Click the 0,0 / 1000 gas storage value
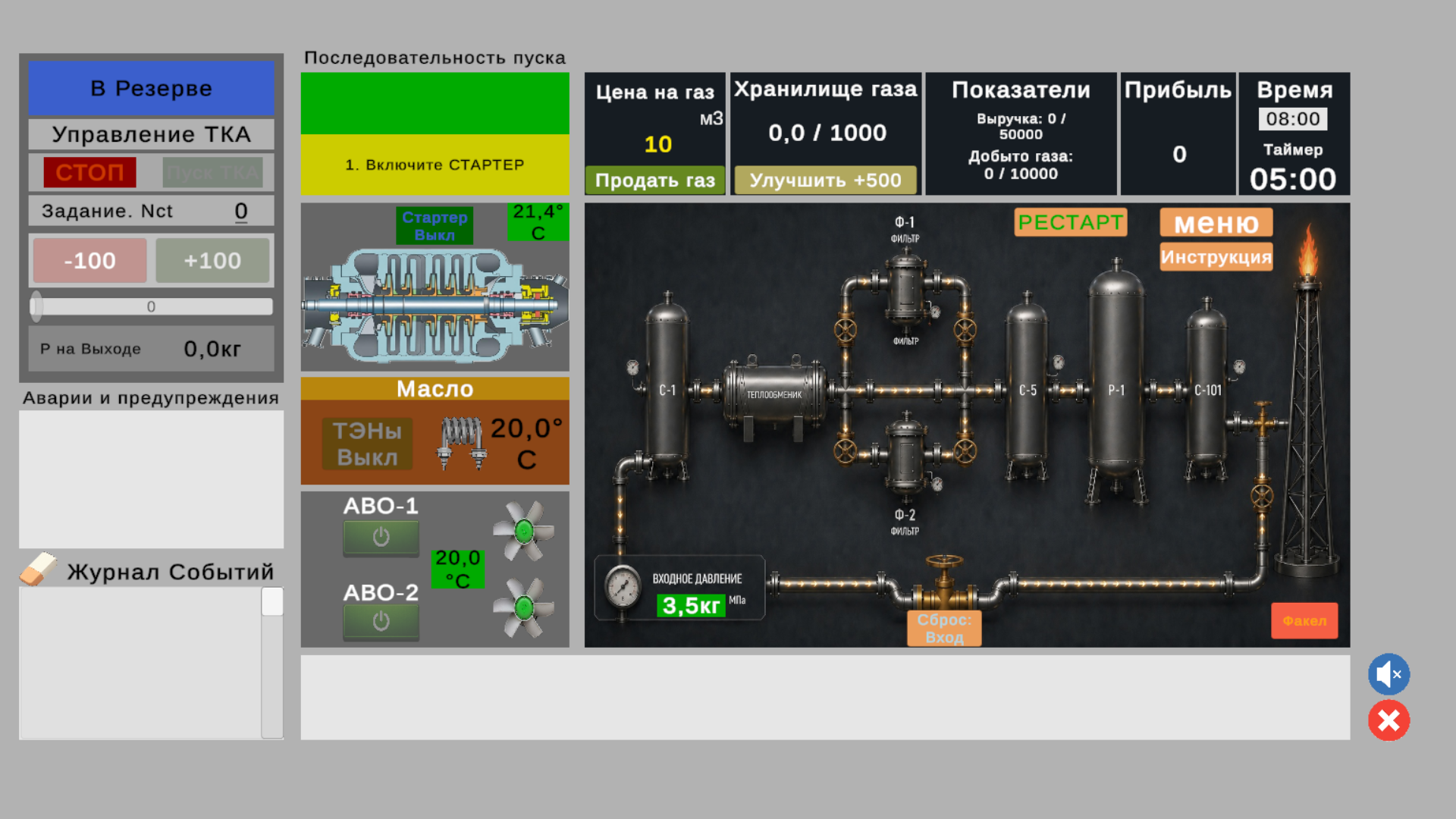The height and width of the screenshot is (819, 1456). click(827, 133)
